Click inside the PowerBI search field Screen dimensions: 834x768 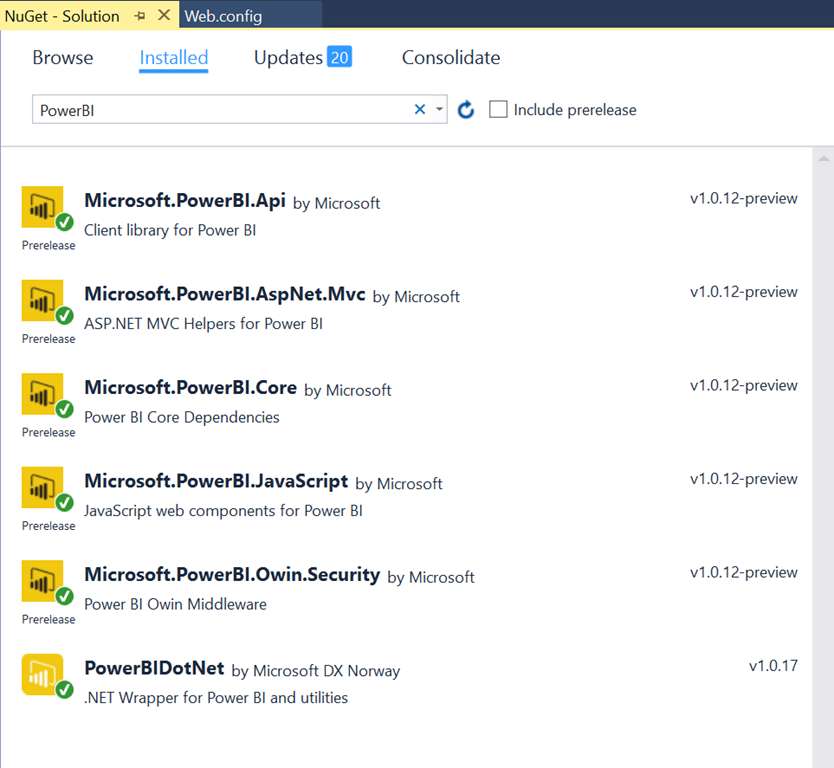(220, 110)
